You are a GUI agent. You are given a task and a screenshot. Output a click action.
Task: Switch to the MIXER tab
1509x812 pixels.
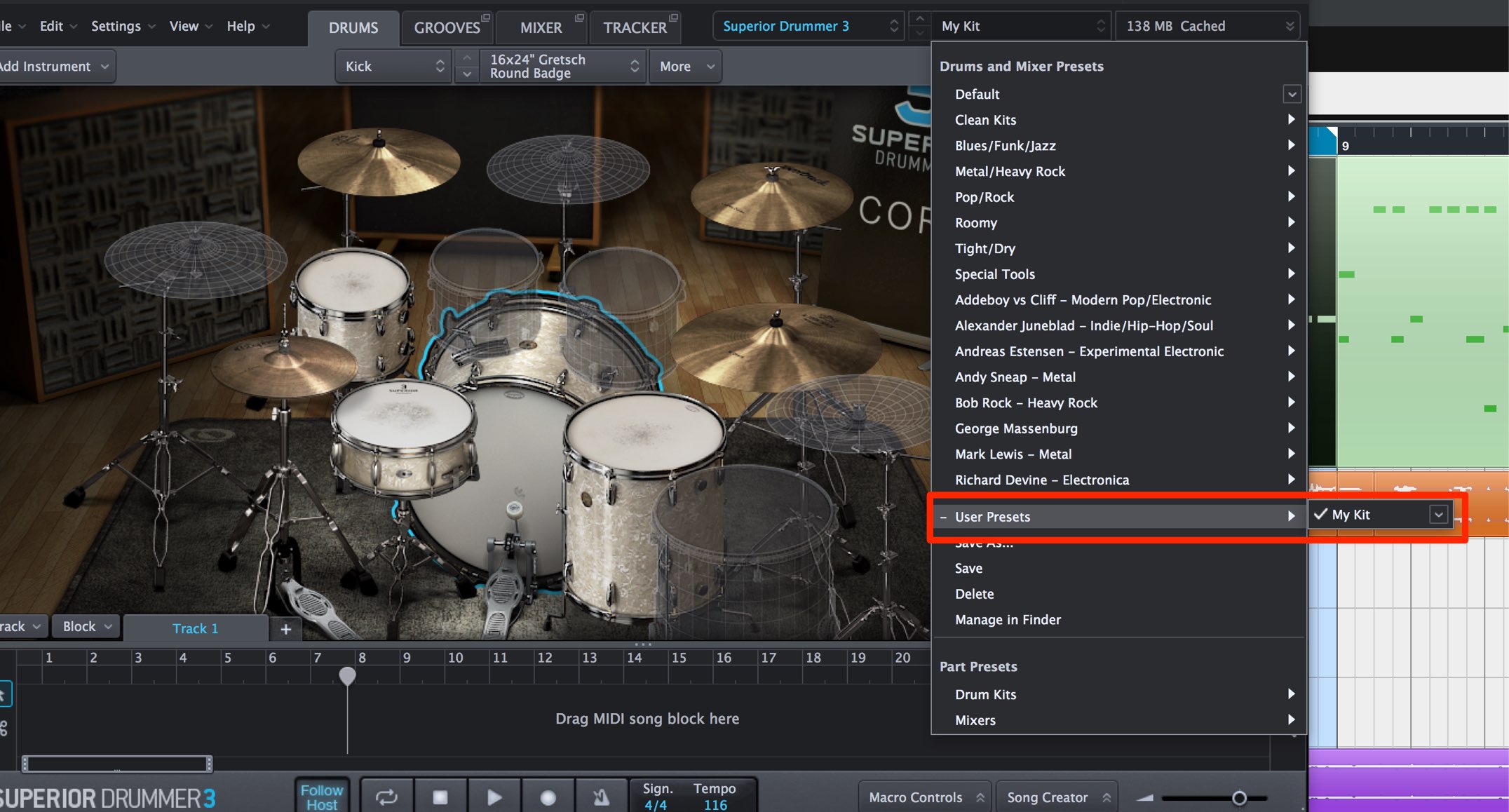541,27
